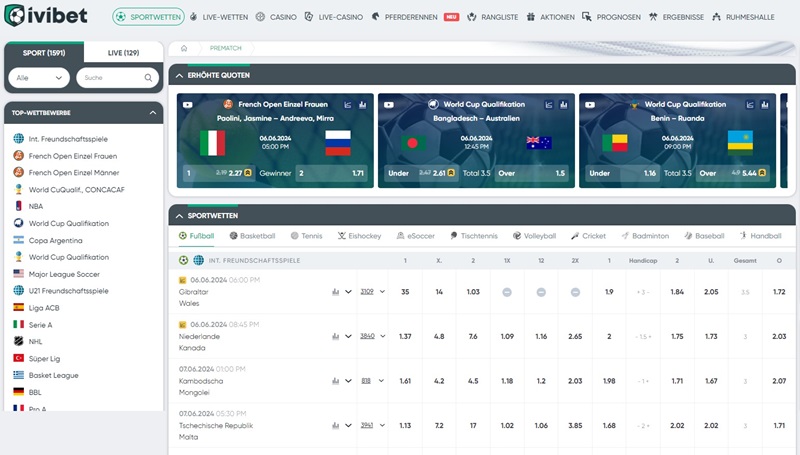Open the 3840 more-bets dropdown for Niederlande–Kanada
Screen dimensions: 800x455
pyautogui.click(x=372, y=336)
